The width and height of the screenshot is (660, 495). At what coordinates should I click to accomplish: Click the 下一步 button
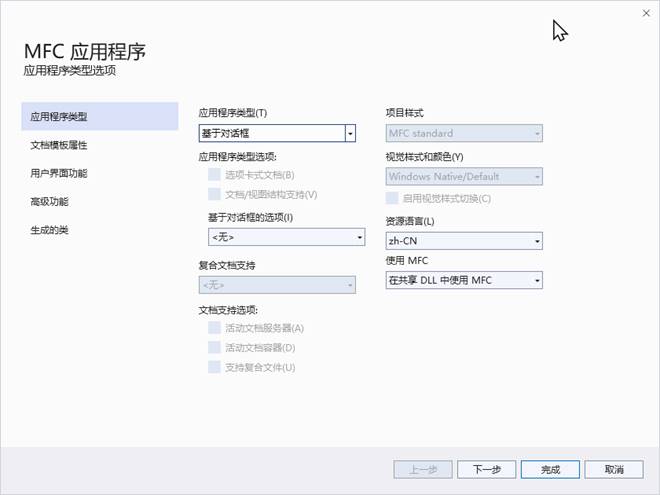[486, 469]
